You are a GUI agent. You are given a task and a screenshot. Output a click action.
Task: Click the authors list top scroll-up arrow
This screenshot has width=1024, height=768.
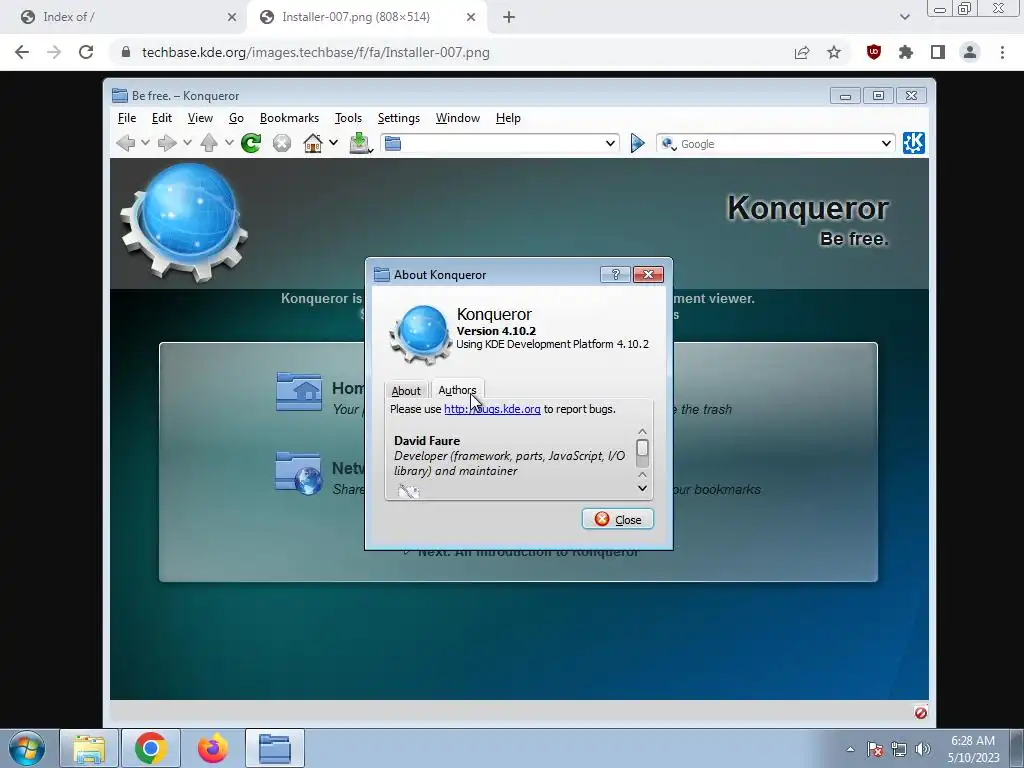(x=642, y=432)
